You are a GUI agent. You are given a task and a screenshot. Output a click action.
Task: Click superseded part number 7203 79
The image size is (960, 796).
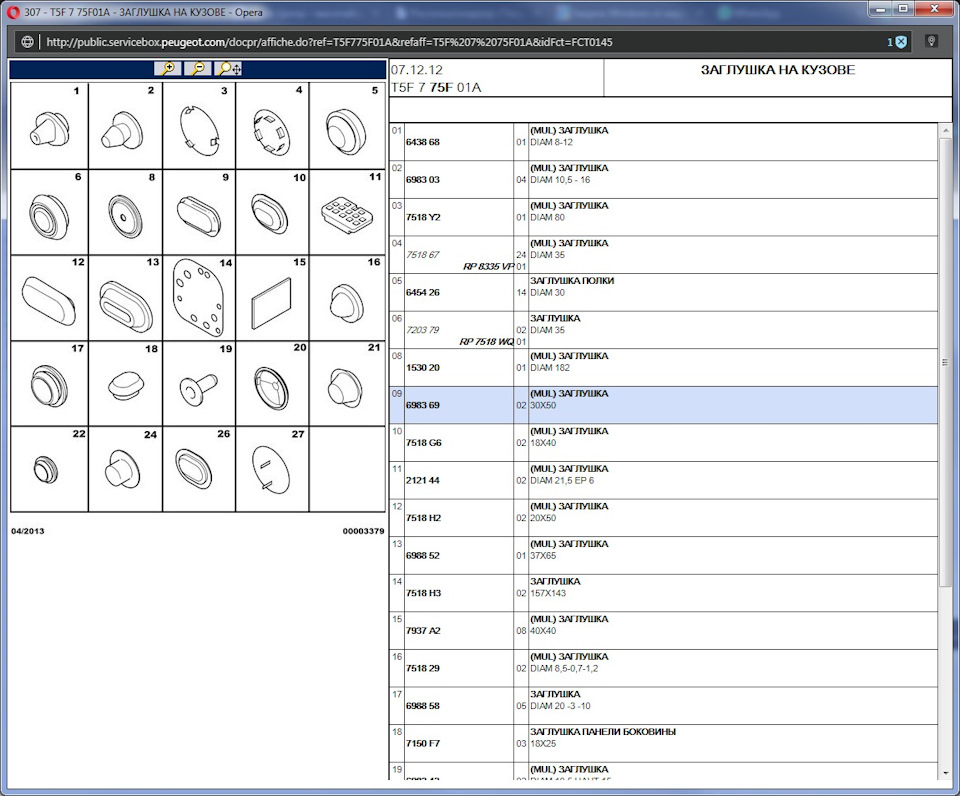point(422,330)
